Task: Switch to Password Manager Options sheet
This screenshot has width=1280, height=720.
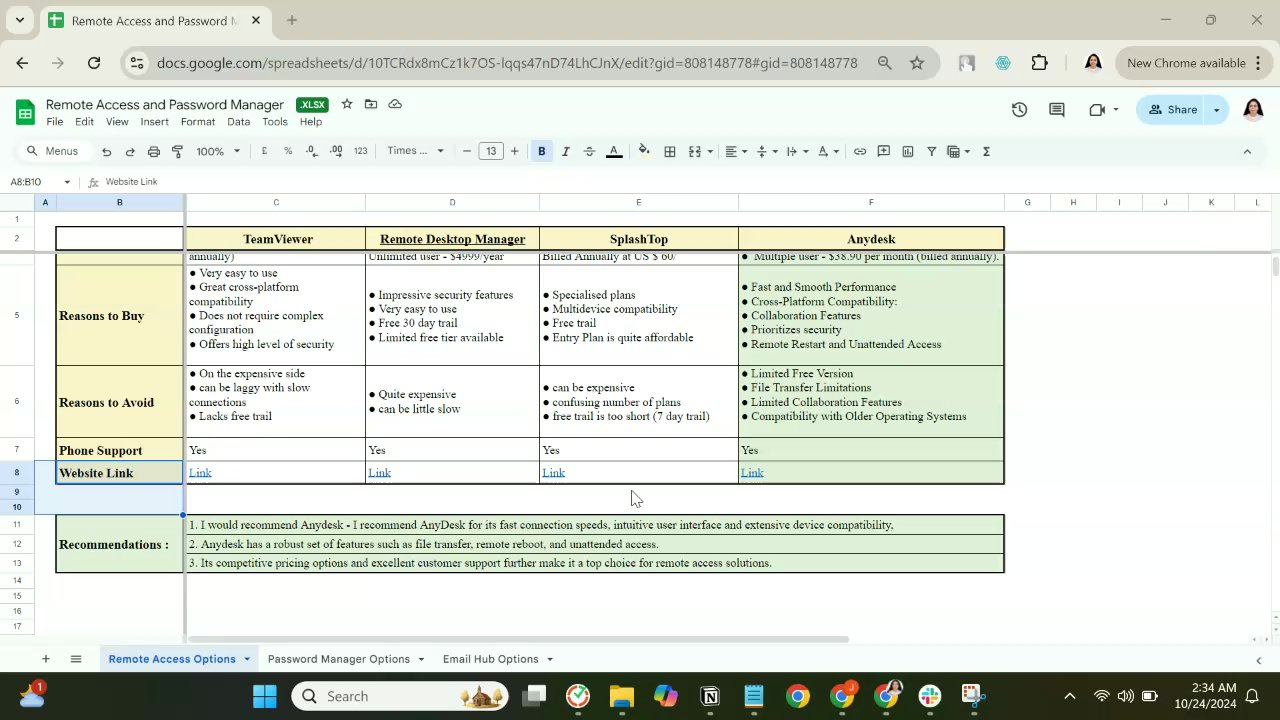Action: tap(339, 659)
